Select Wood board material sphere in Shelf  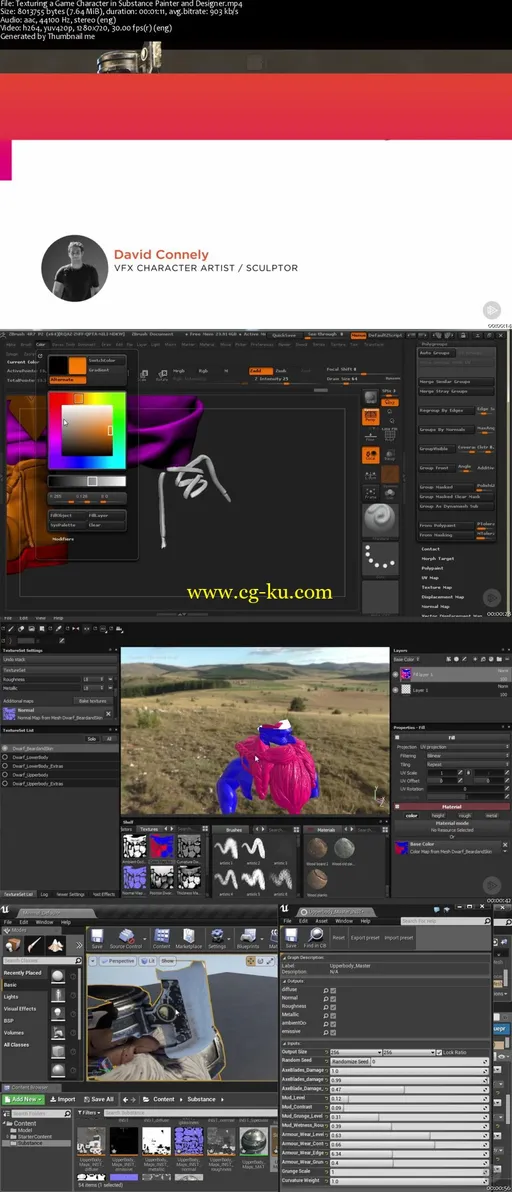click(317, 849)
